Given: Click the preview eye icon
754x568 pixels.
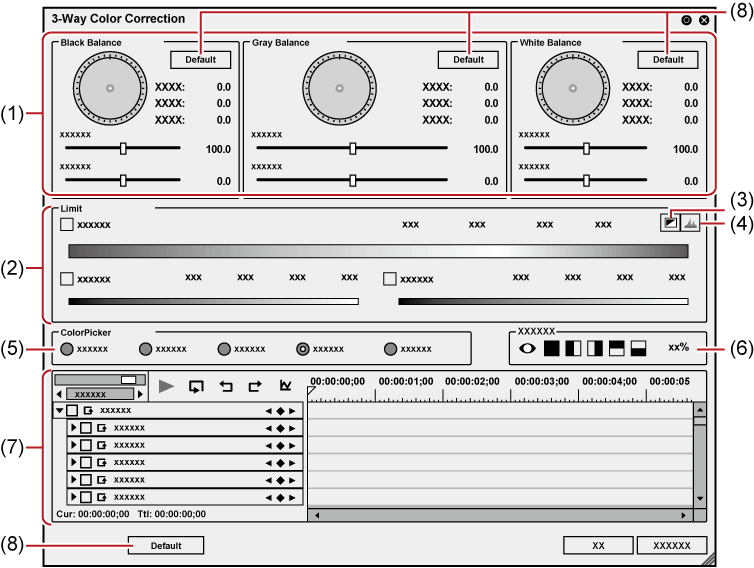Looking at the screenshot, I should (x=526, y=348).
